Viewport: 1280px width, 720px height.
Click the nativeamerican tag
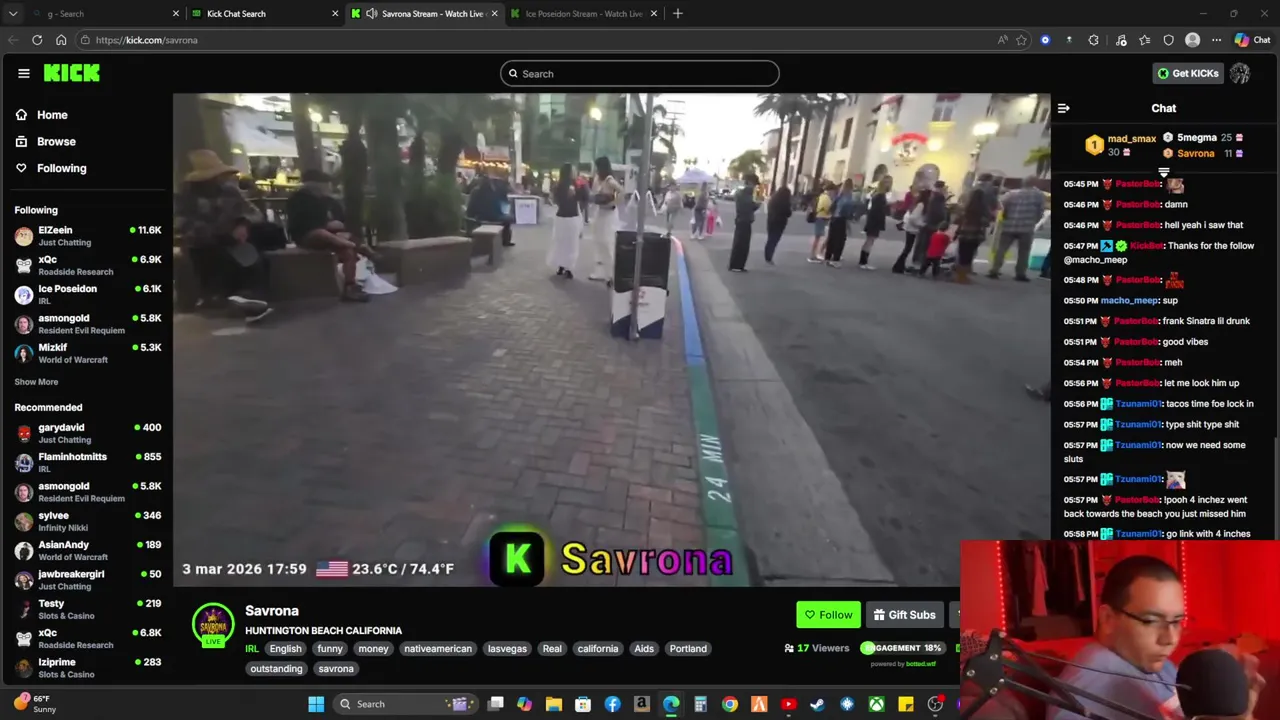click(438, 649)
